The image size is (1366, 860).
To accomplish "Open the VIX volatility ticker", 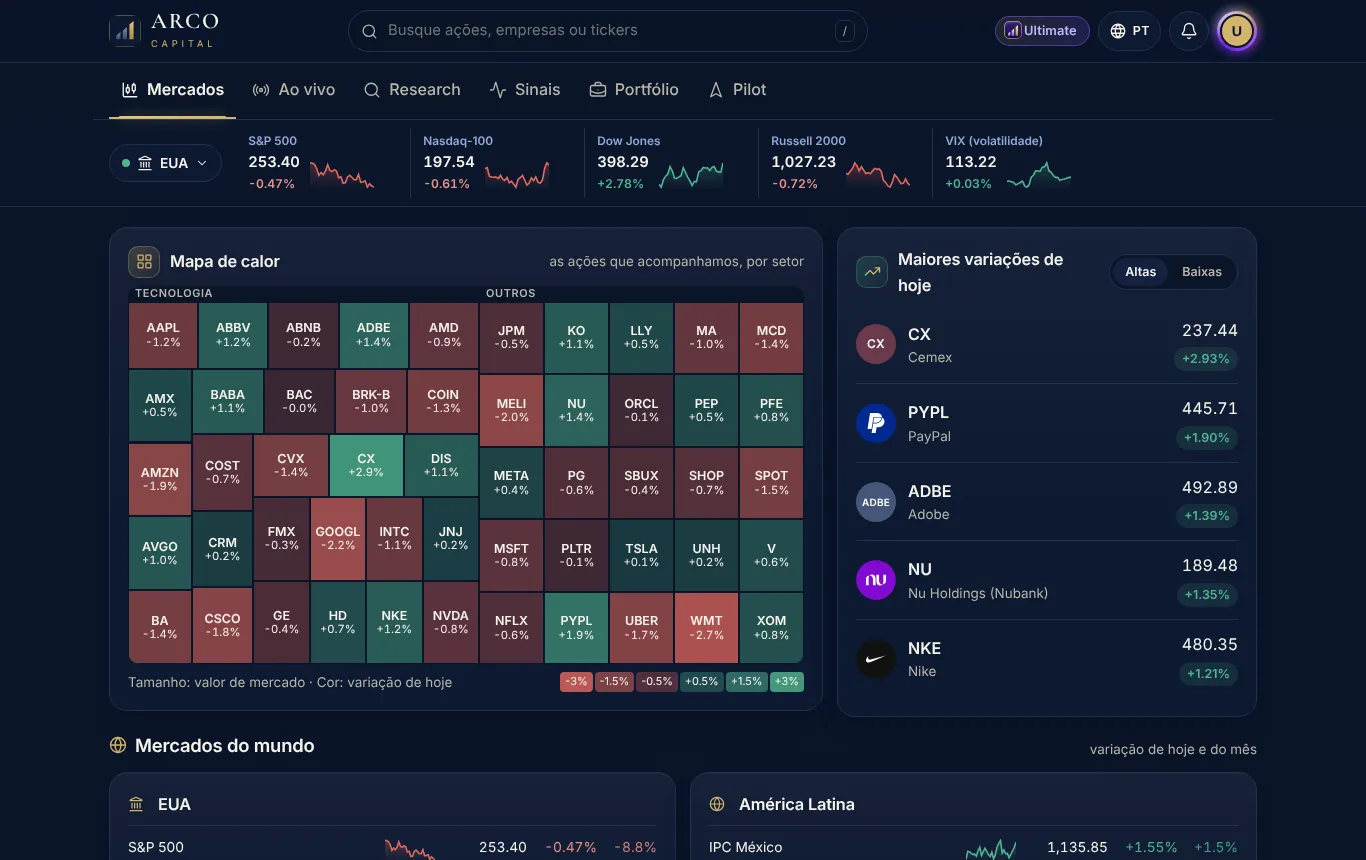I will pyautogui.click(x=1008, y=163).
